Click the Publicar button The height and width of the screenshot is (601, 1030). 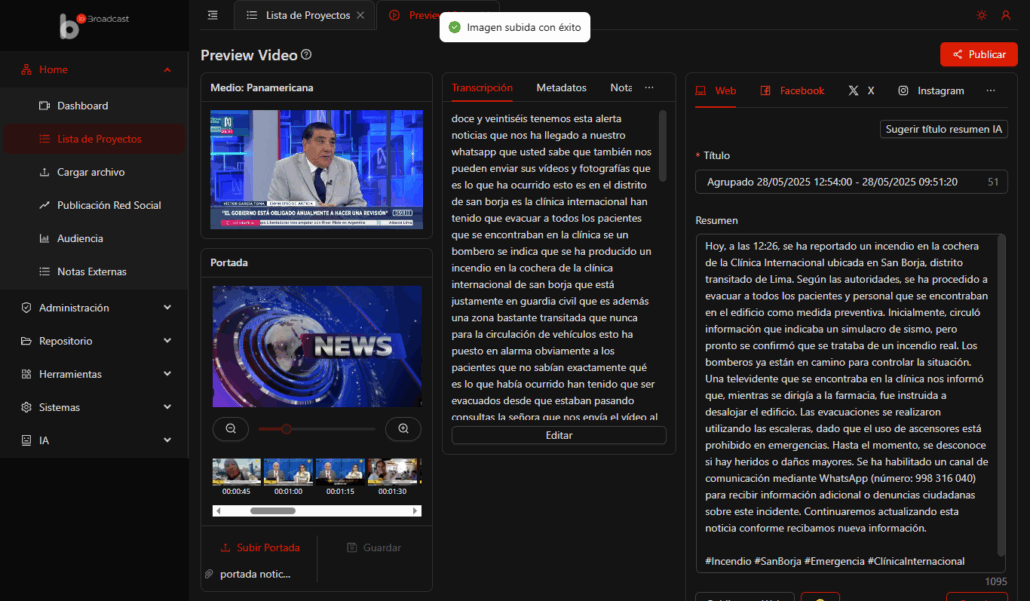point(978,55)
